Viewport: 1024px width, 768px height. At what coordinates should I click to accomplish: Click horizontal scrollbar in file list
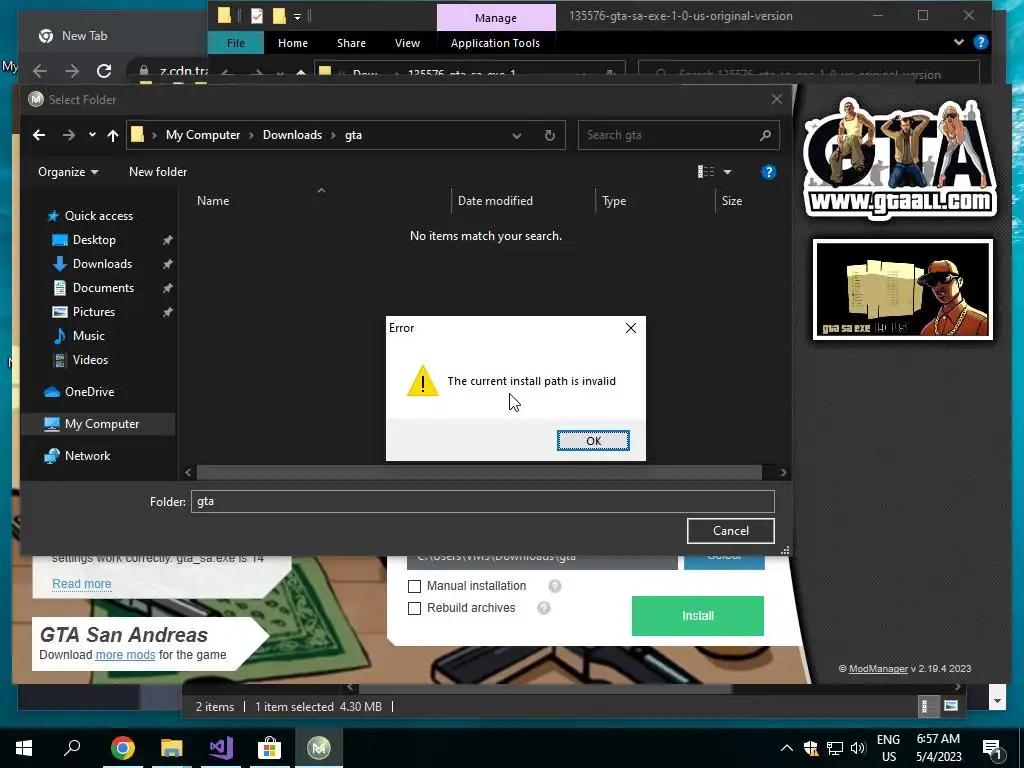tap(479, 472)
